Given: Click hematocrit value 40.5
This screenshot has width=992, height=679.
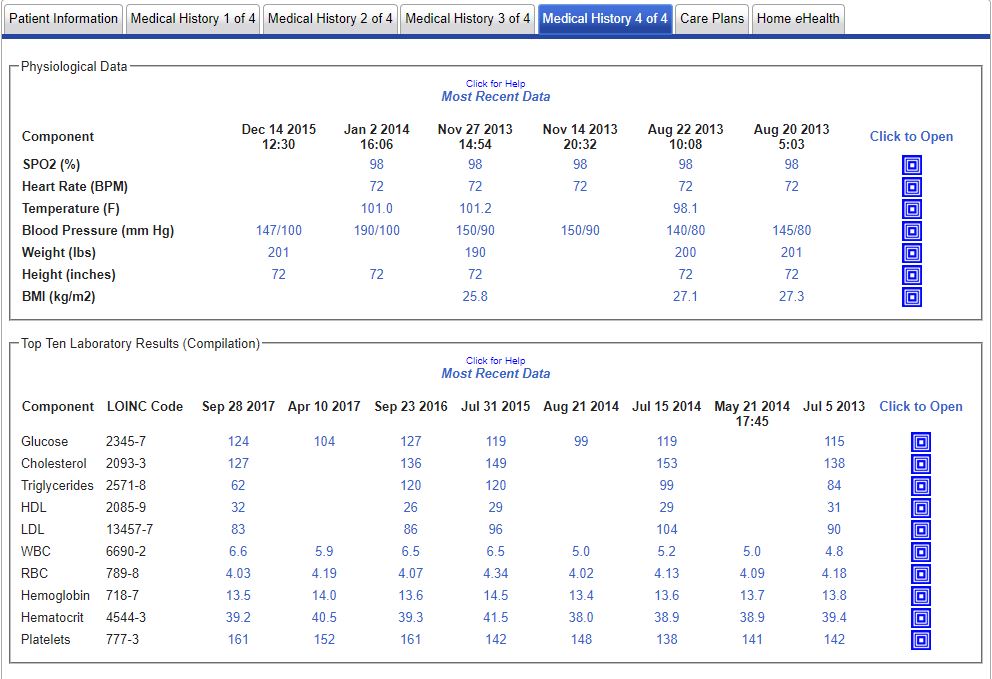Looking at the screenshot, I should [x=324, y=617].
